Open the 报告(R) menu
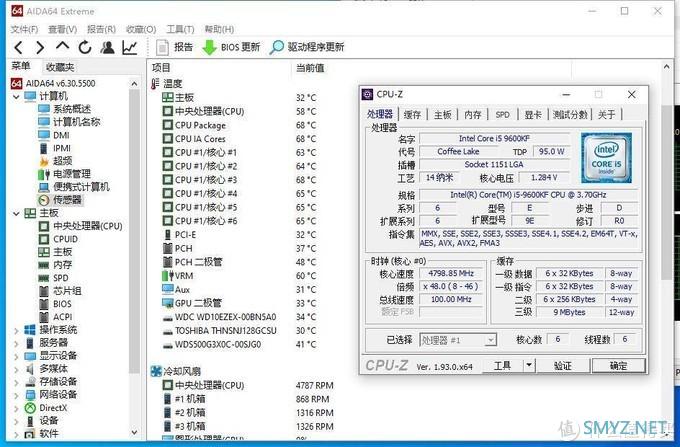 pyautogui.click(x=101, y=29)
